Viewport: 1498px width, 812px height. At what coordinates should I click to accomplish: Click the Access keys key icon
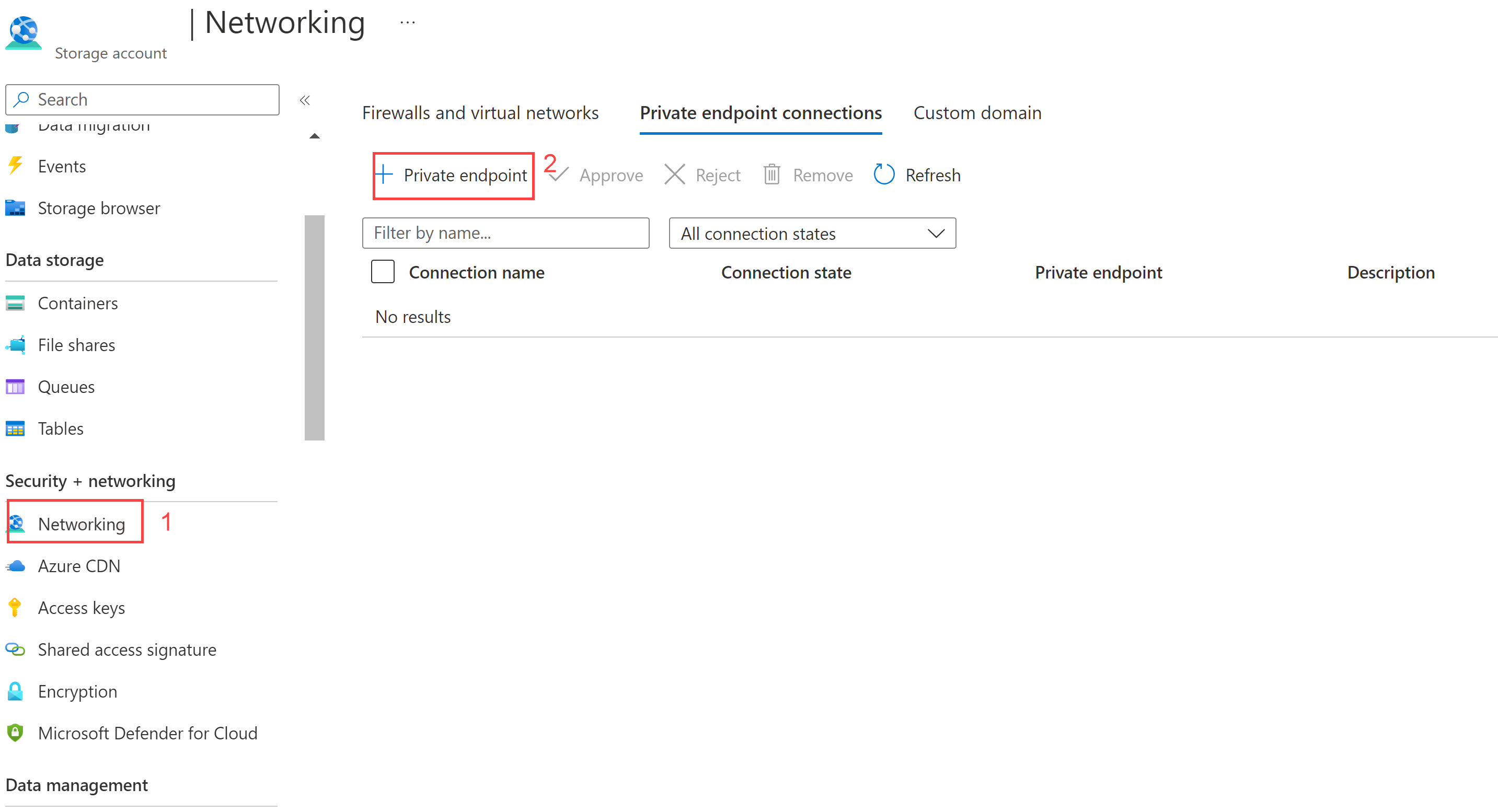[15, 607]
